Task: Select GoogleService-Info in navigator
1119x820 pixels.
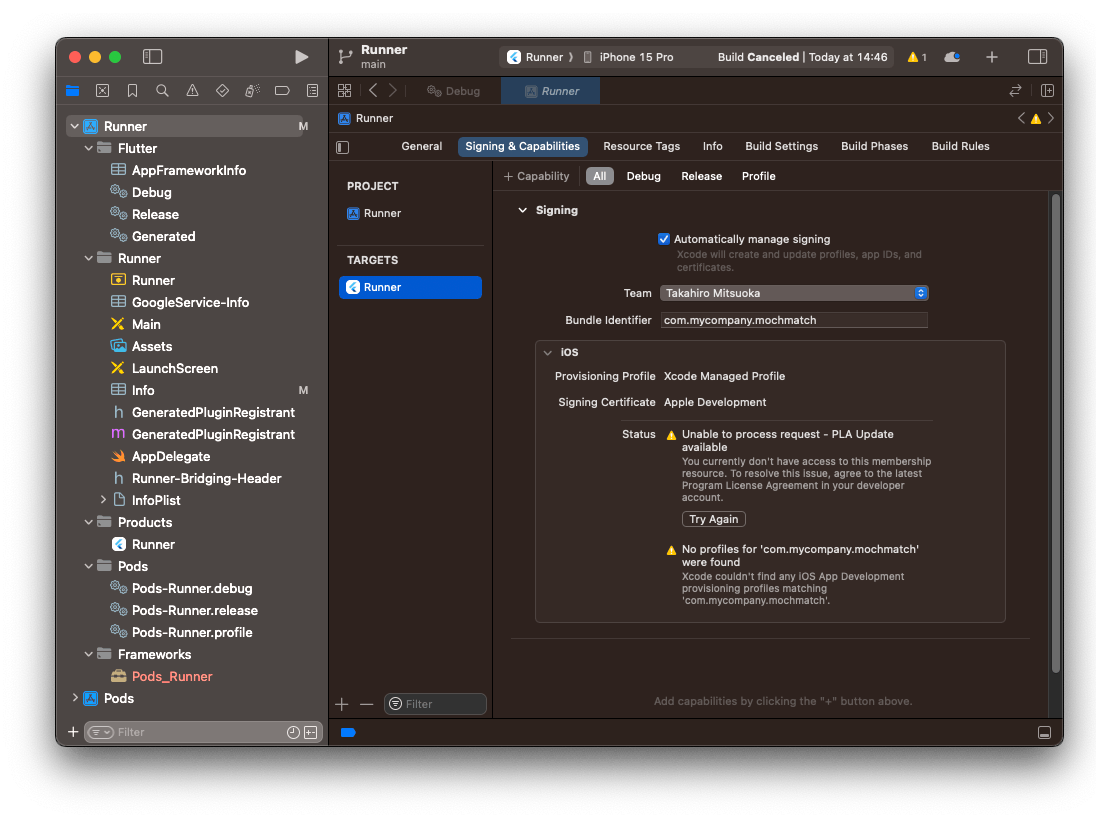Action: coord(190,303)
